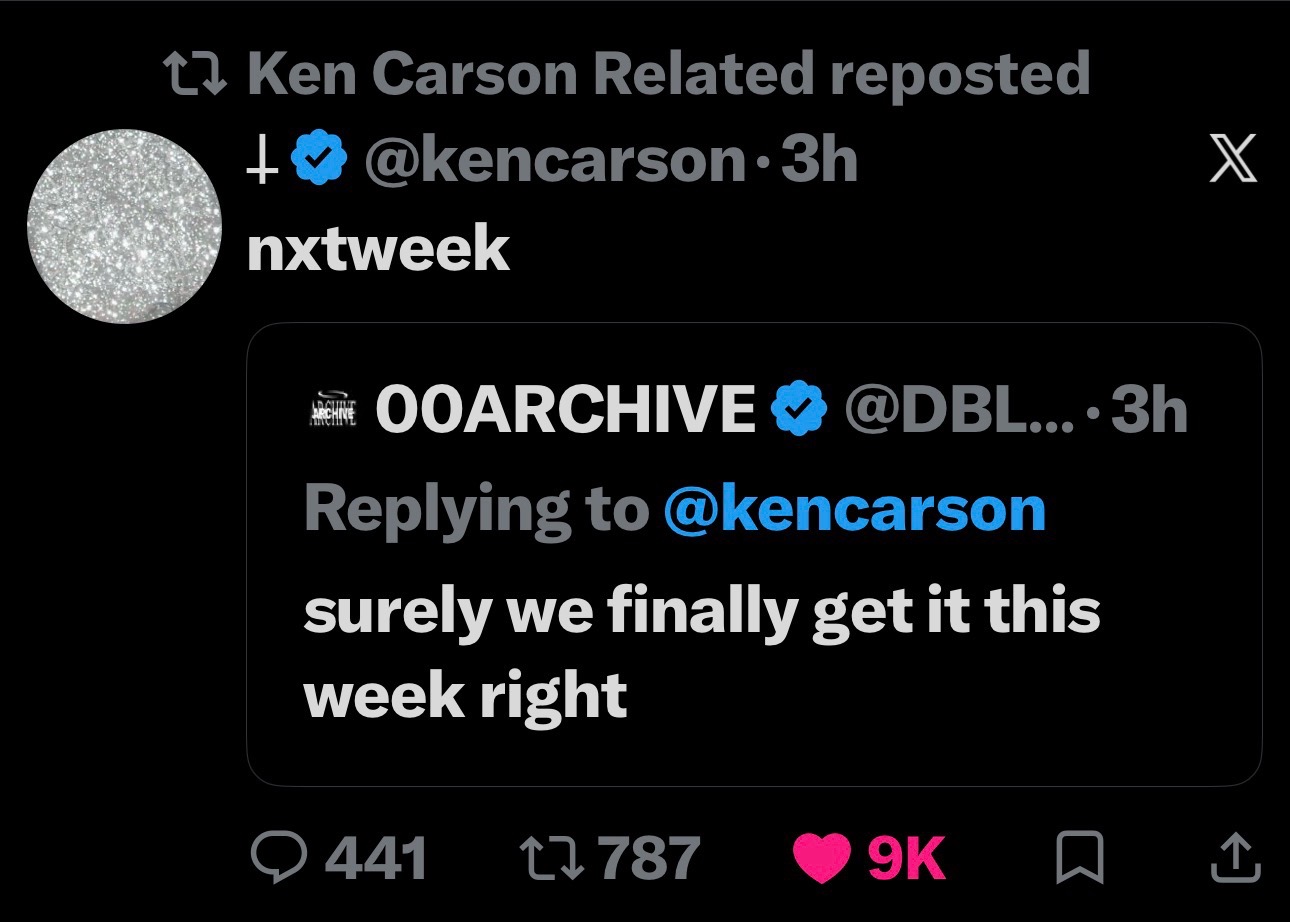Click the X logo icon at top right
This screenshot has width=1290, height=922.
click(1233, 161)
